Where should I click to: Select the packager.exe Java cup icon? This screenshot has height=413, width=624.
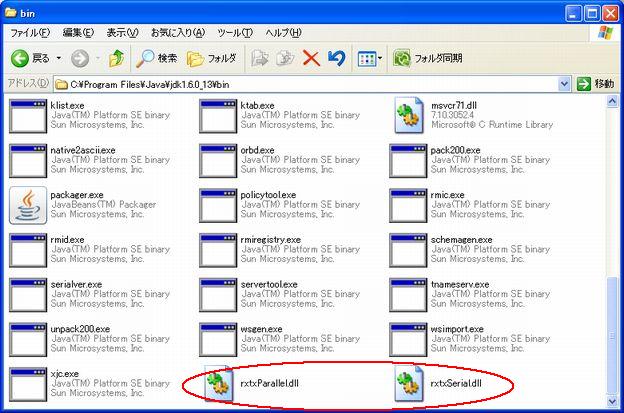28,205
